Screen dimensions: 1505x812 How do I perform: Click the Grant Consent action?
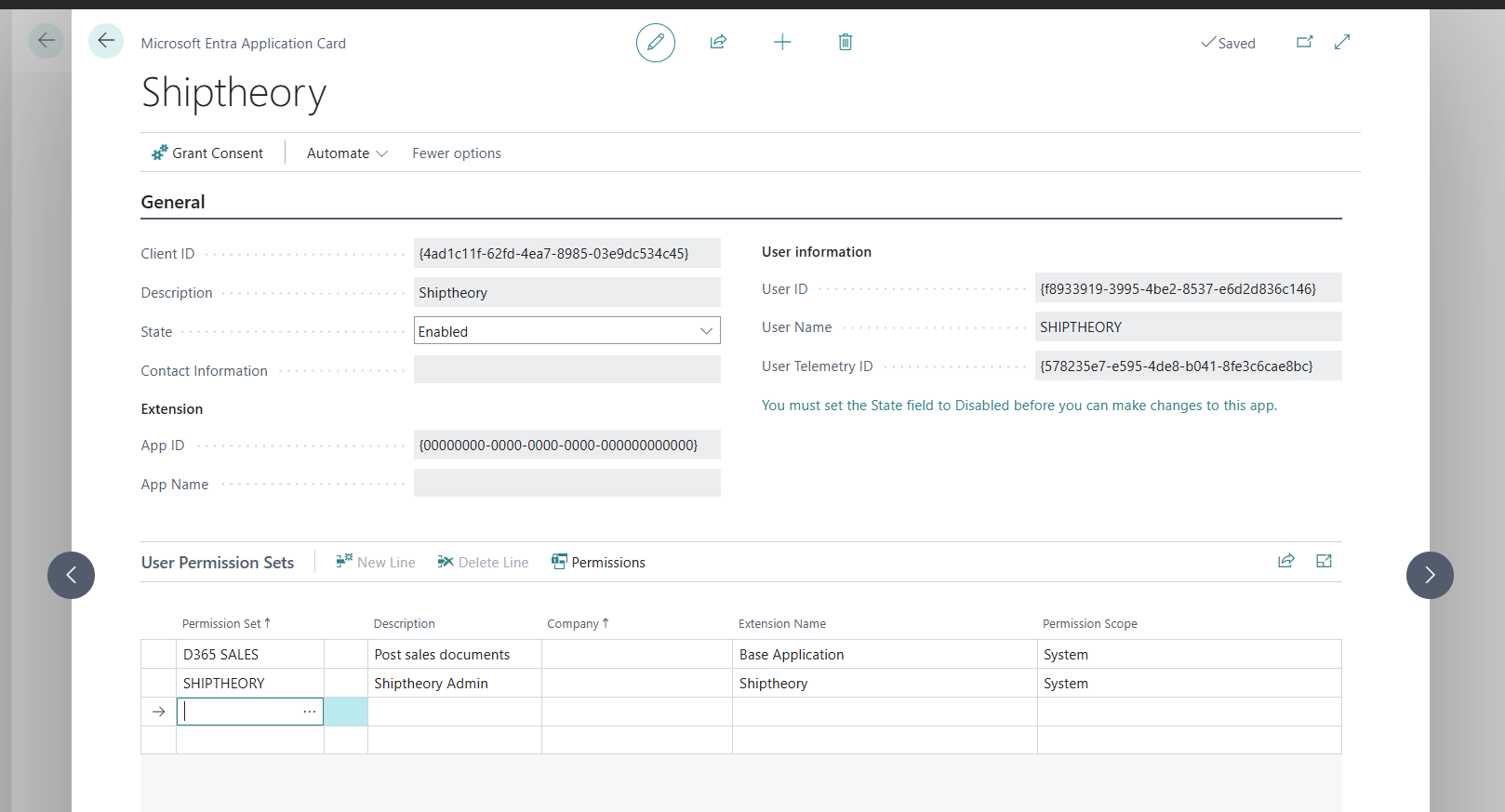[x=207, y=153]
